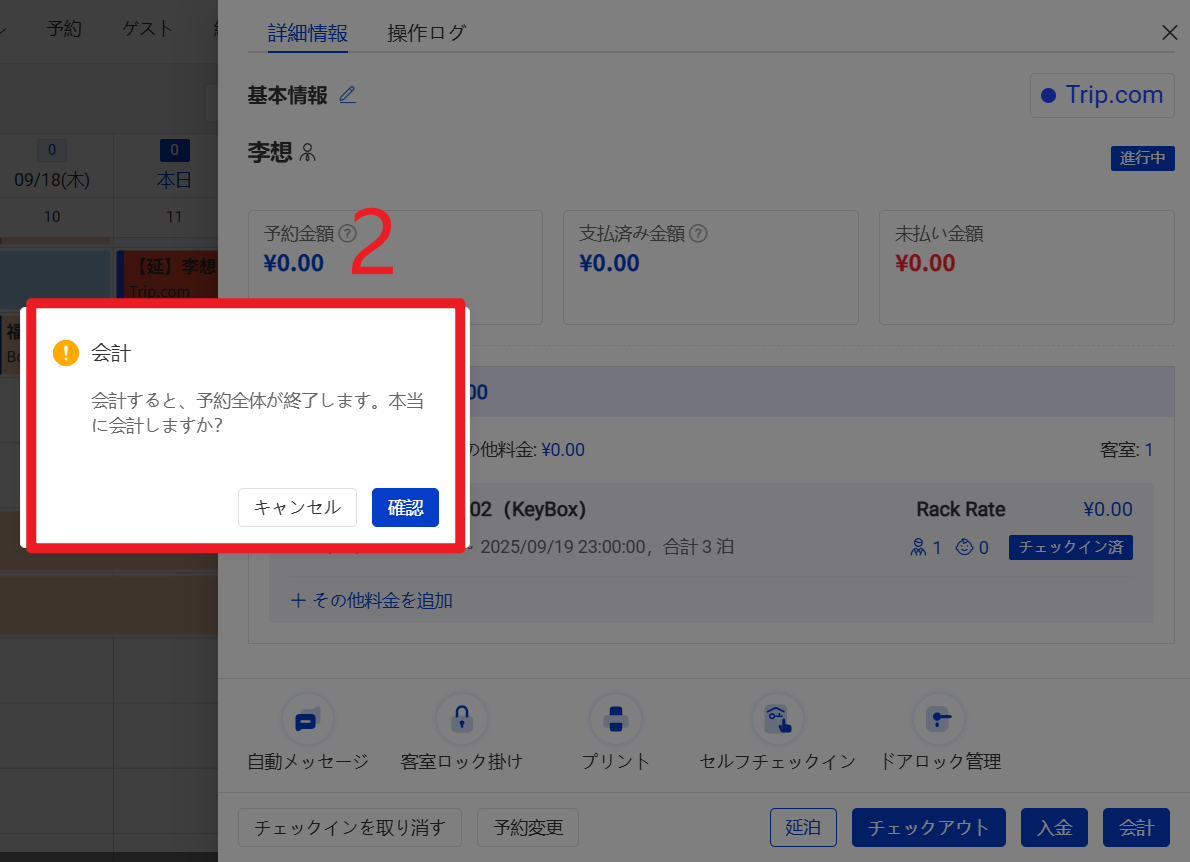Click the guest profile icon beside 李想
The height and width of the screenshot is (862, 1190).
[x=308, y=153]
